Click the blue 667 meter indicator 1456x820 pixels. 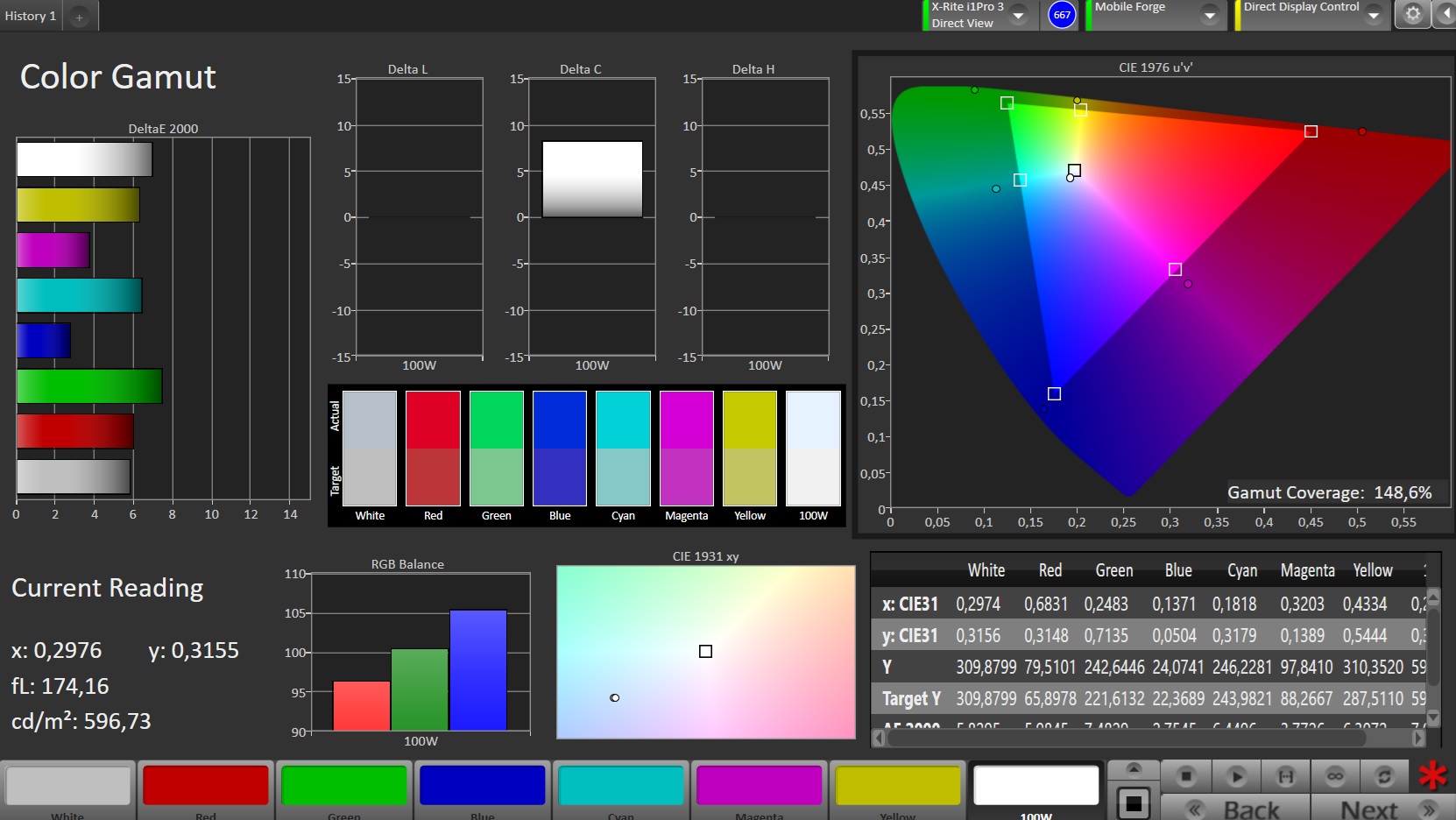click(x=1062, y=15)
